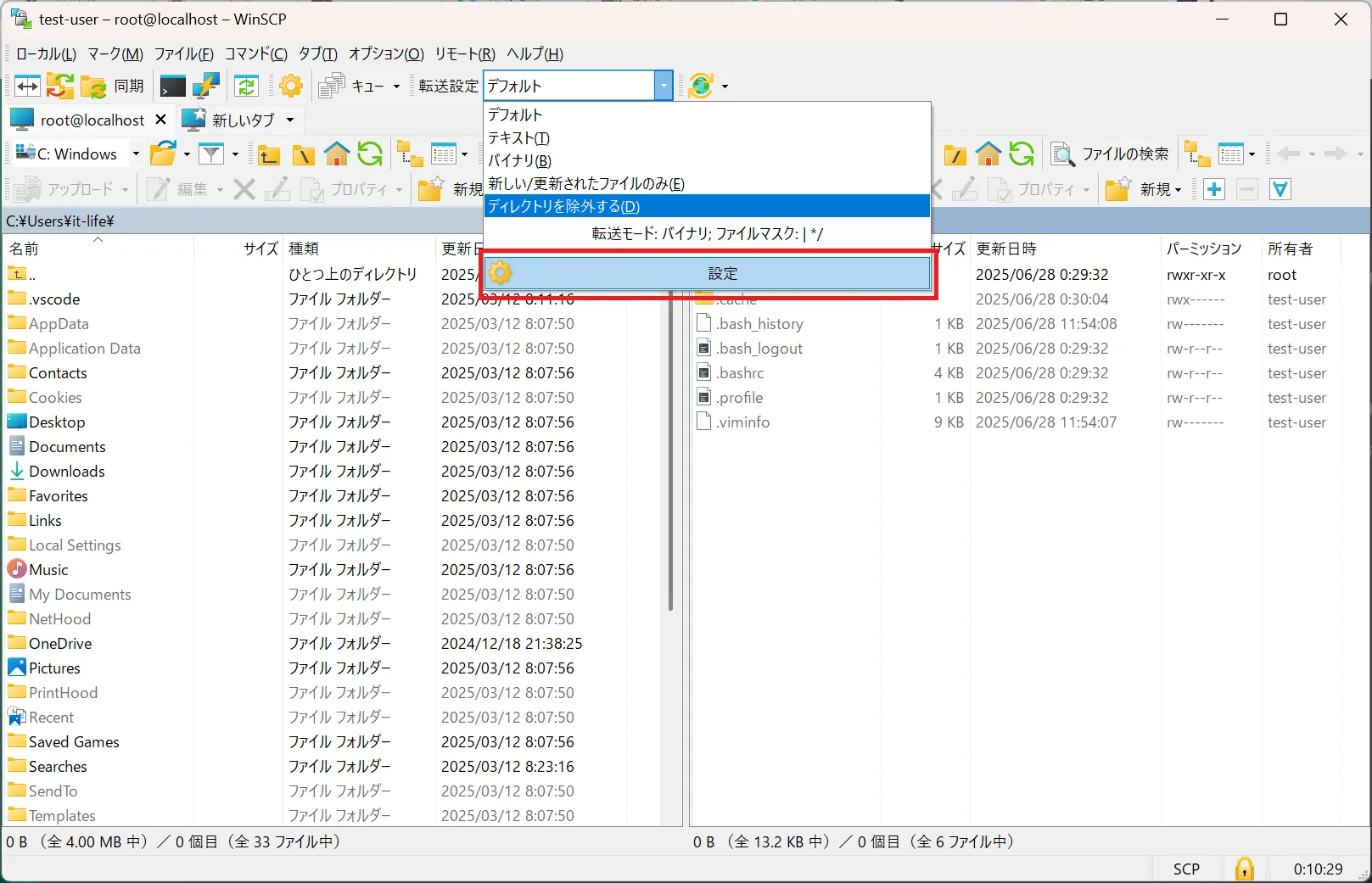1372x883 pixels.
Task: Expand the filter funnel dropdown arrow
Action: tap(235, 154)
